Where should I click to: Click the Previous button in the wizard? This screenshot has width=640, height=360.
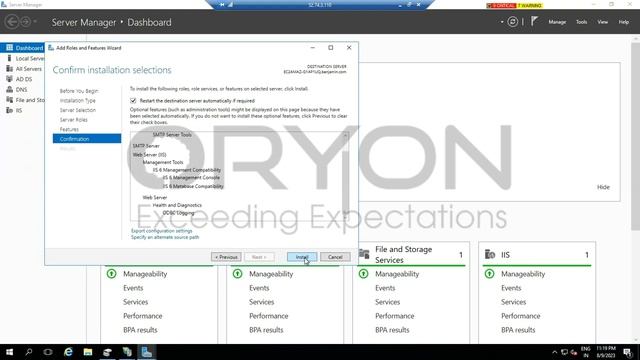pos(226,257)
